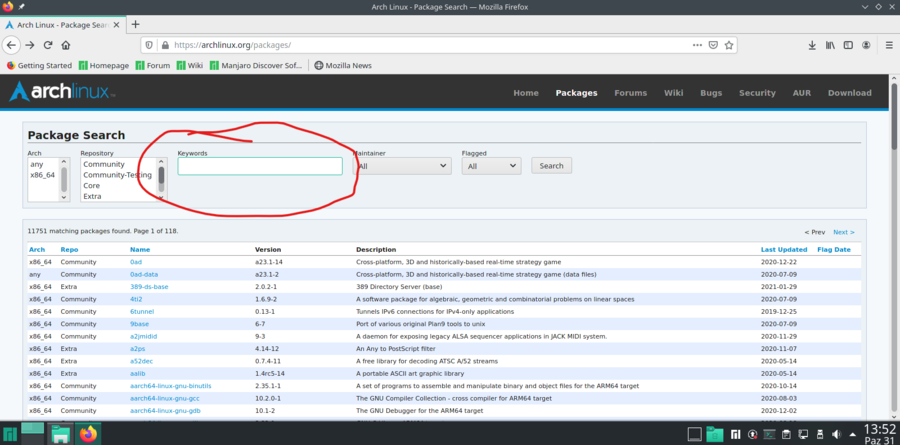Click the Firefox back arrow button
Viewport: 900px width, 445px height.
(x=11, y=45)
